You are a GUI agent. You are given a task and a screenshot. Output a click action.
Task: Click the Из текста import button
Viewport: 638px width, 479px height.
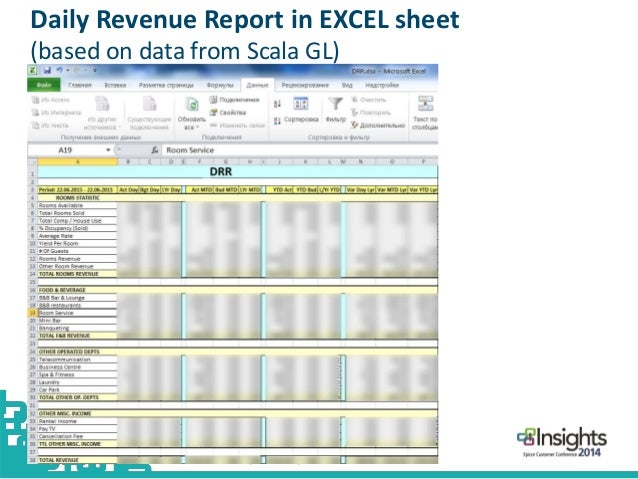[50, 125]
